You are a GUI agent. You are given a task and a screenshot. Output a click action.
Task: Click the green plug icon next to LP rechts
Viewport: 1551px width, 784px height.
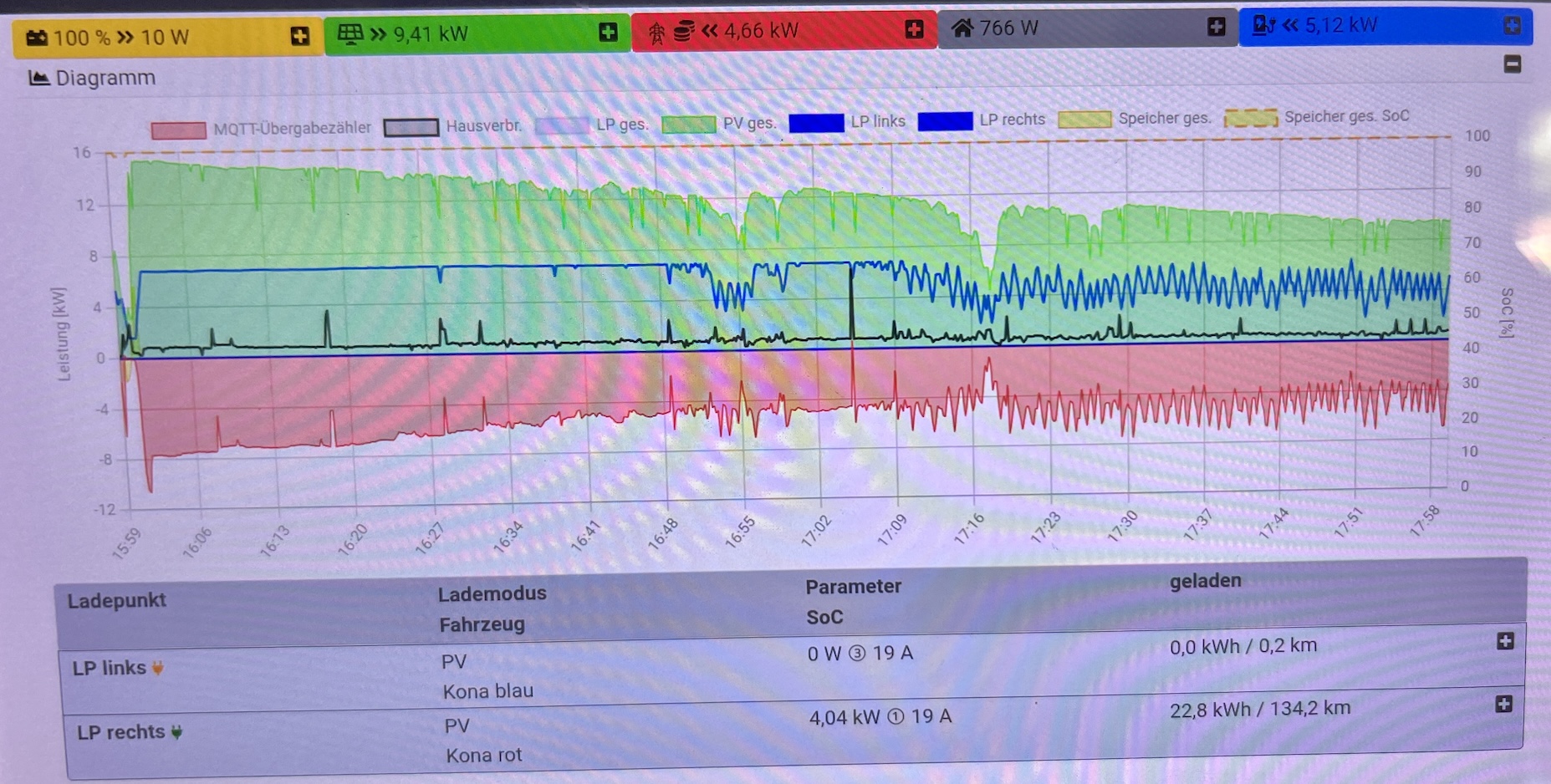(176, 732)
